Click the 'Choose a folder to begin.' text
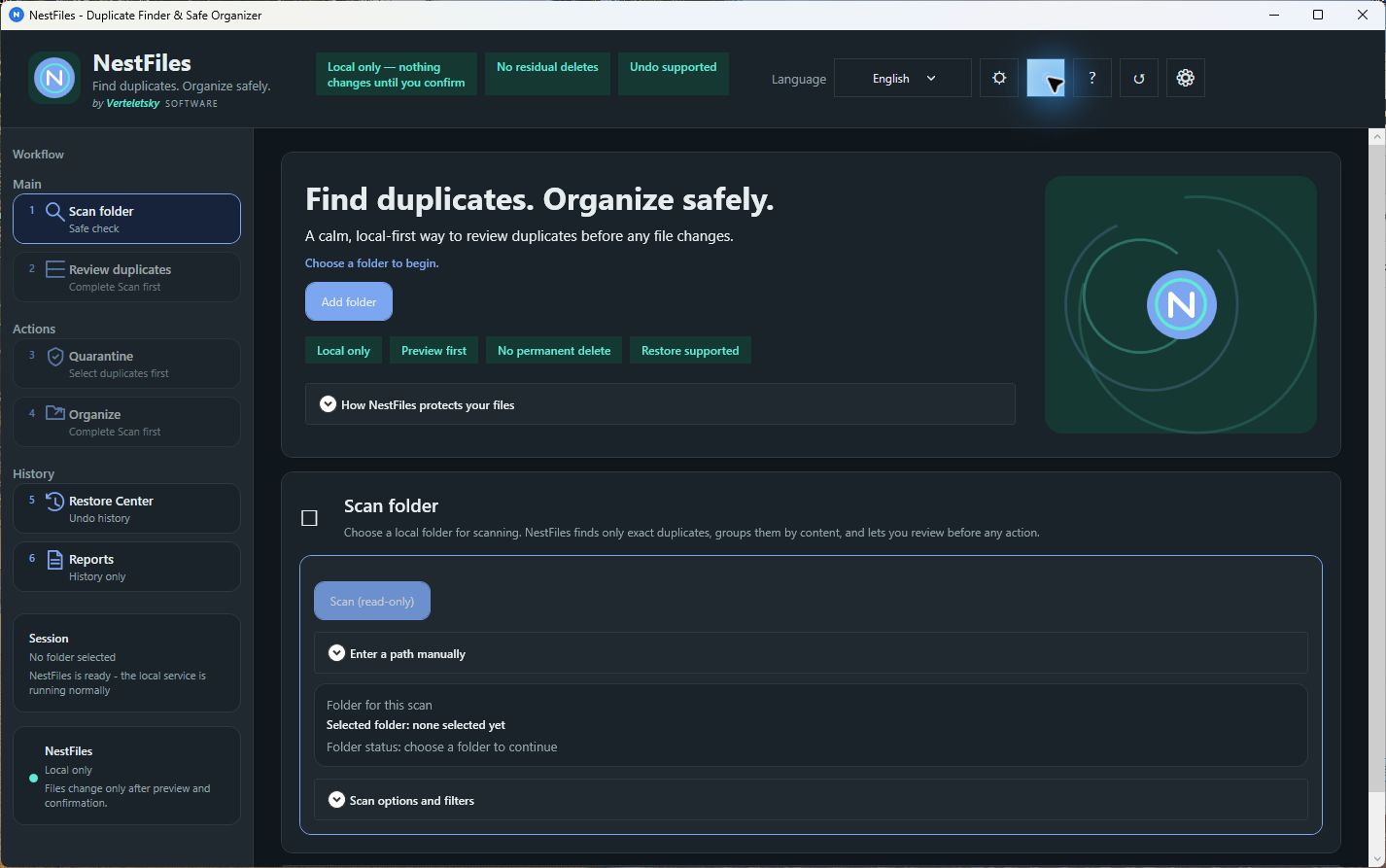This screenshot has width=1386, height=868. 372,263
